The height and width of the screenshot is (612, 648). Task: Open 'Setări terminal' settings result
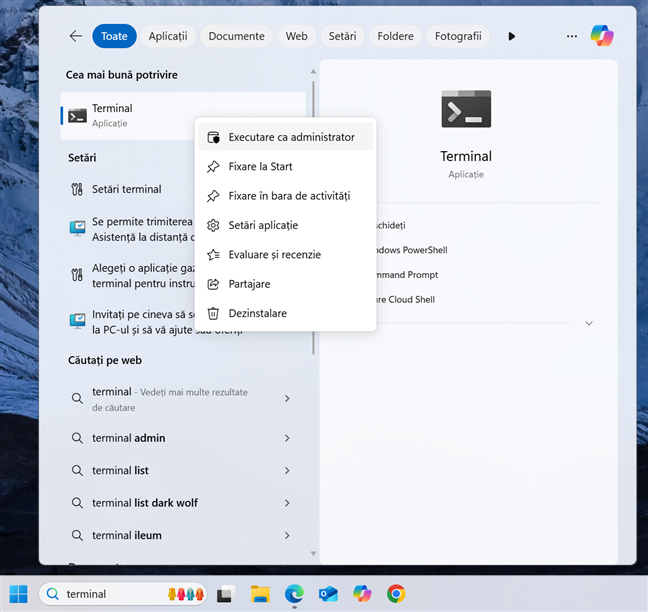tap(127, 189)
